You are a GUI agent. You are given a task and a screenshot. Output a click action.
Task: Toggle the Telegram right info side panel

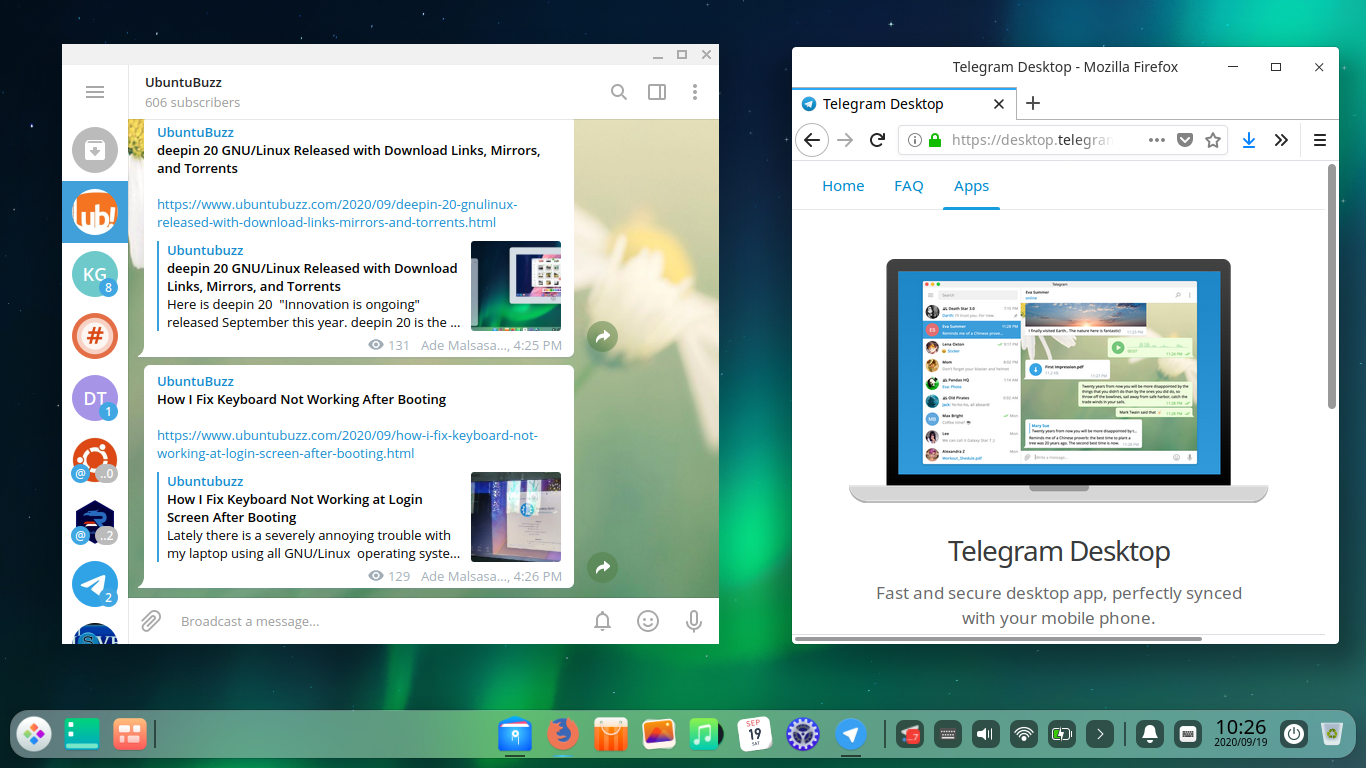pyautogui.click(x=657, y=92)
